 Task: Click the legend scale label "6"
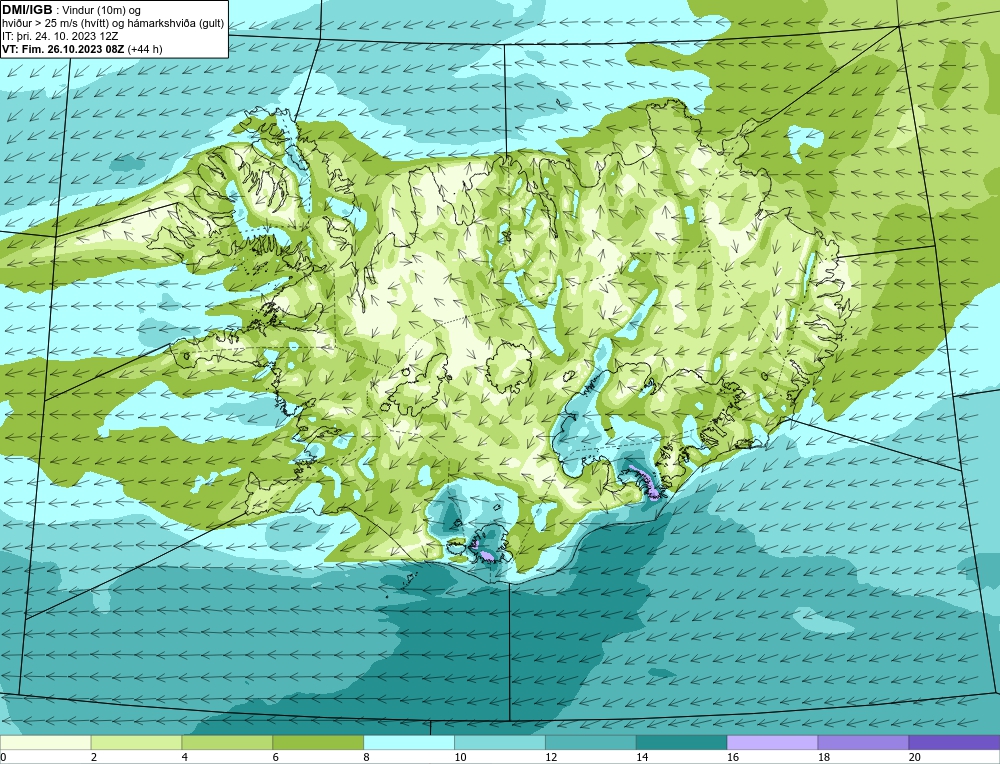[276, 757]
